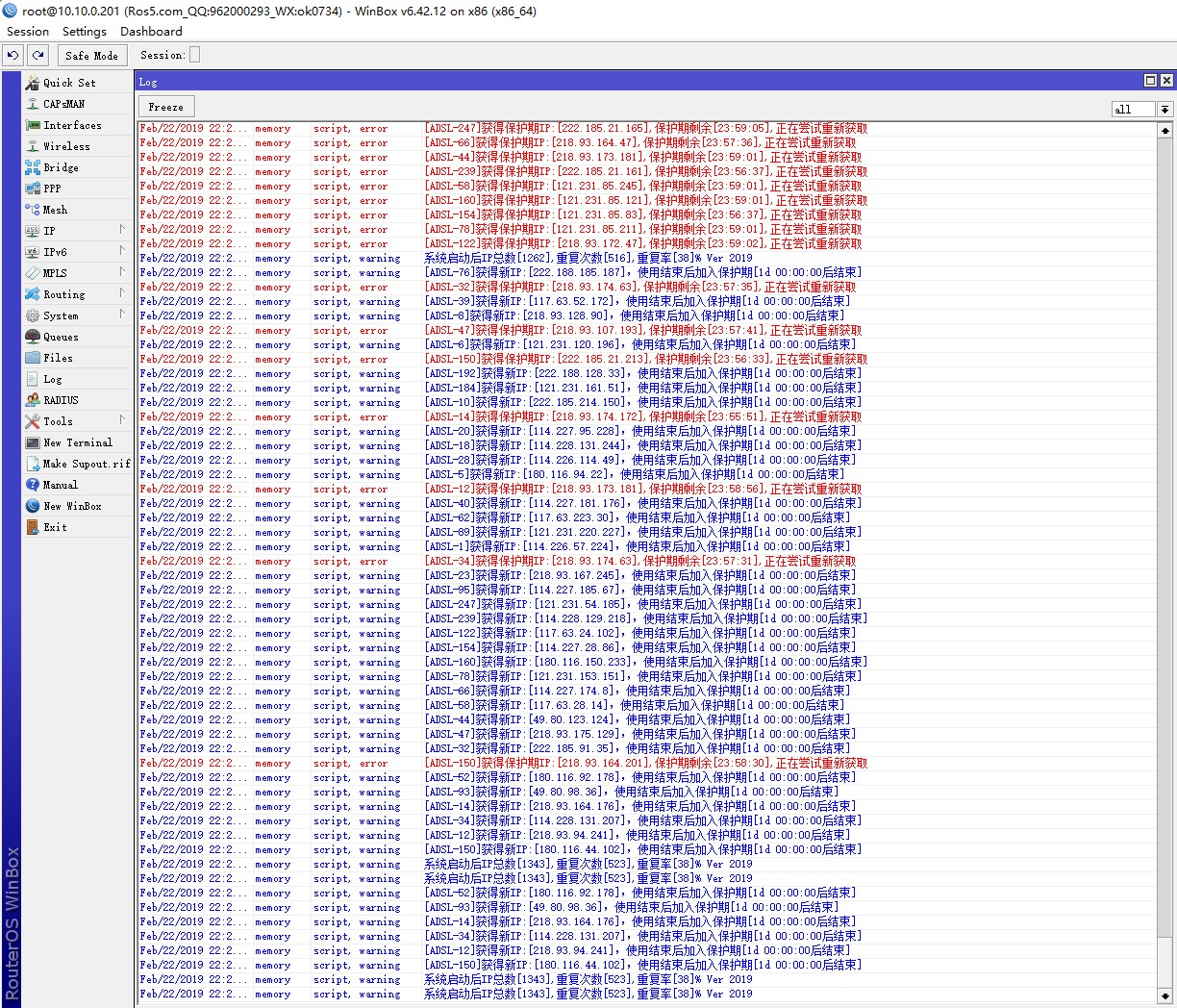Open Routing icon in sidebar

33,294
